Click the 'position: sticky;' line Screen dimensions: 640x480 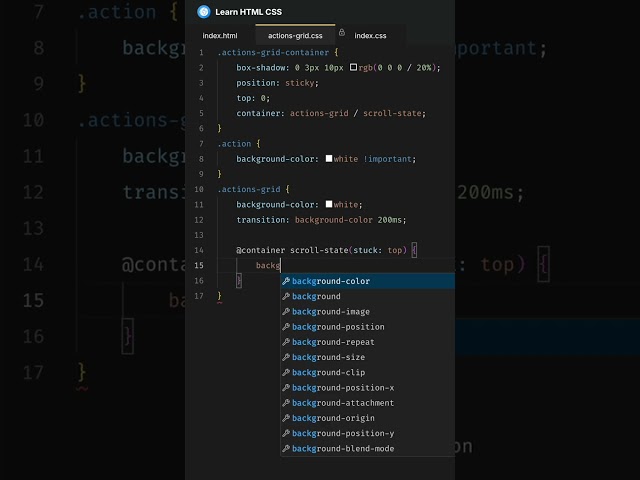277,83
